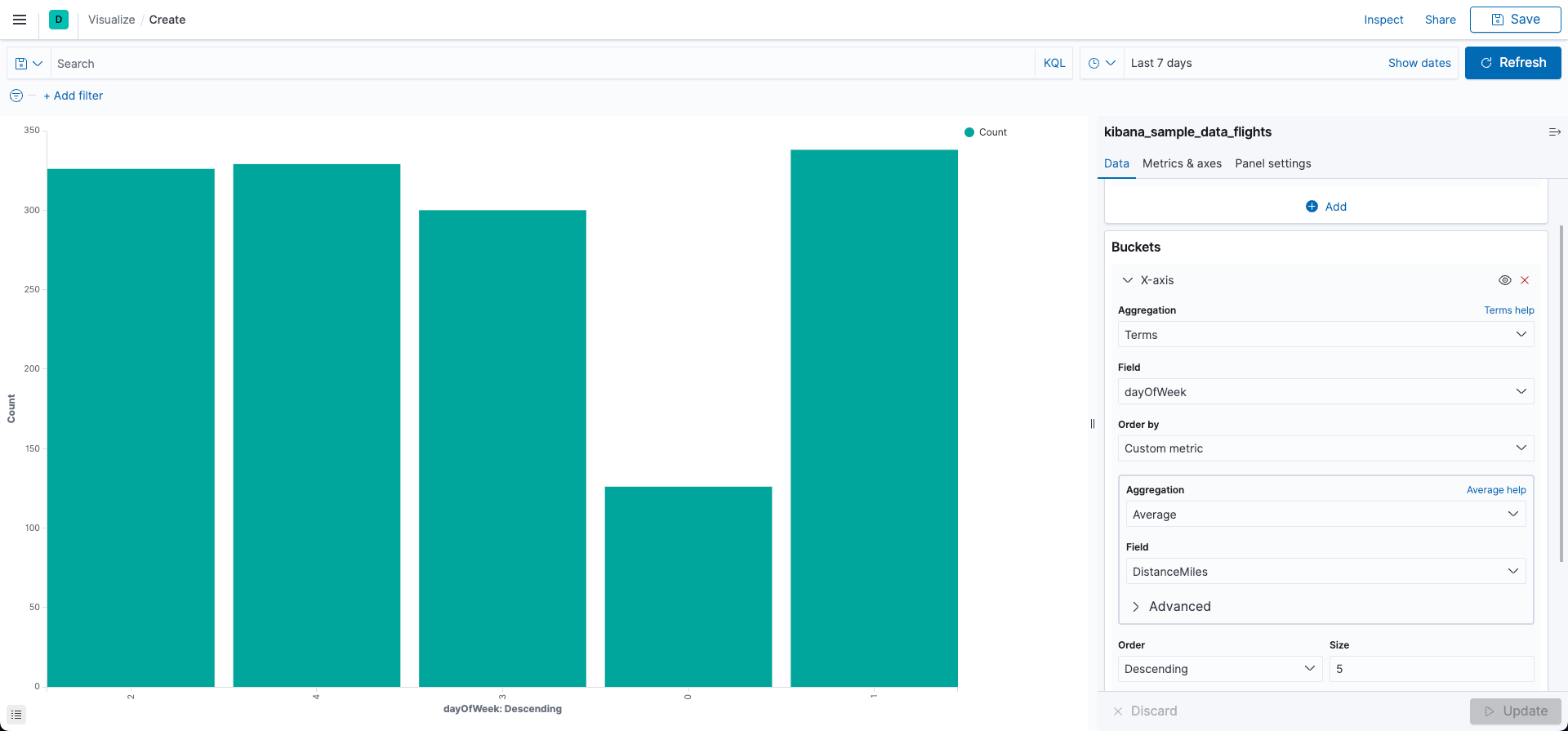Open the date quick menu clock icon

(1102, 63)
